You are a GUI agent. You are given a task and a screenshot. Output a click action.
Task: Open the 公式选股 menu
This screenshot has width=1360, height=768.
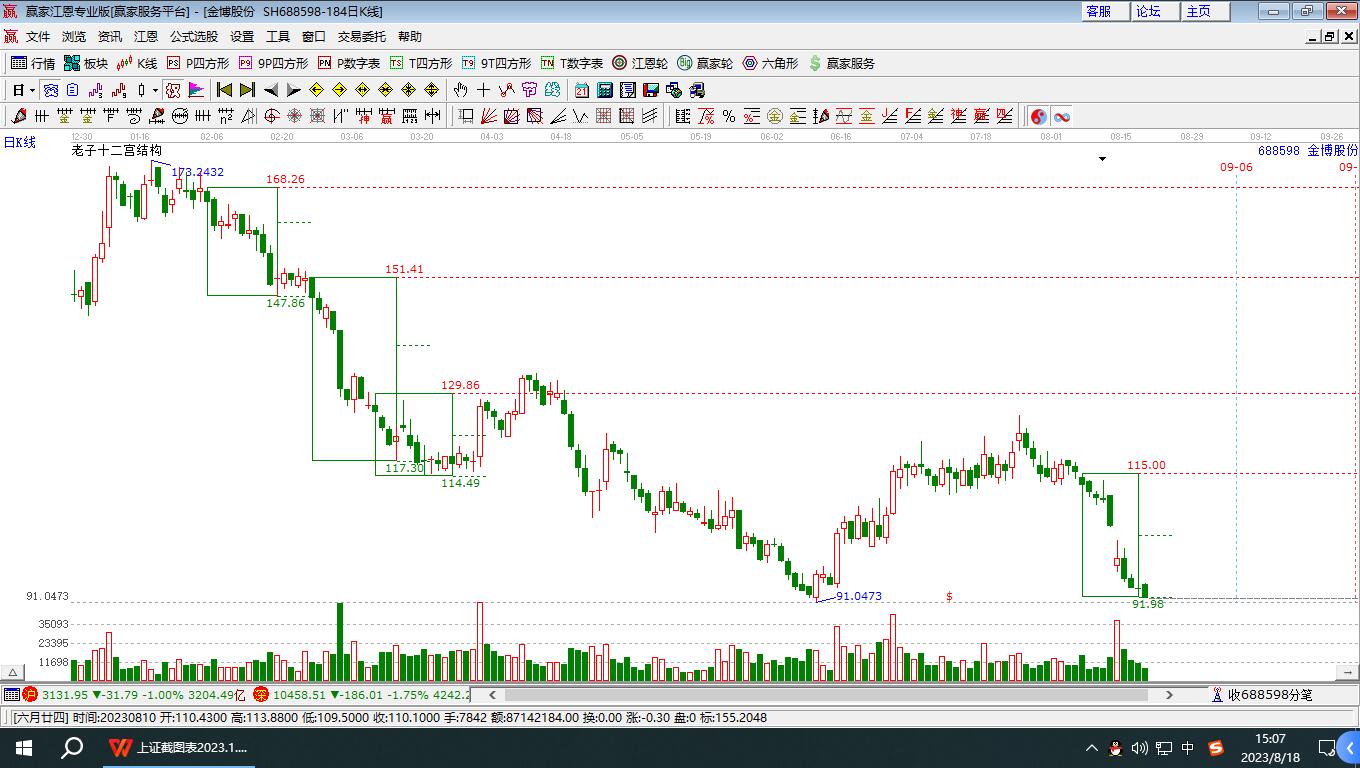tap(193, 36)
